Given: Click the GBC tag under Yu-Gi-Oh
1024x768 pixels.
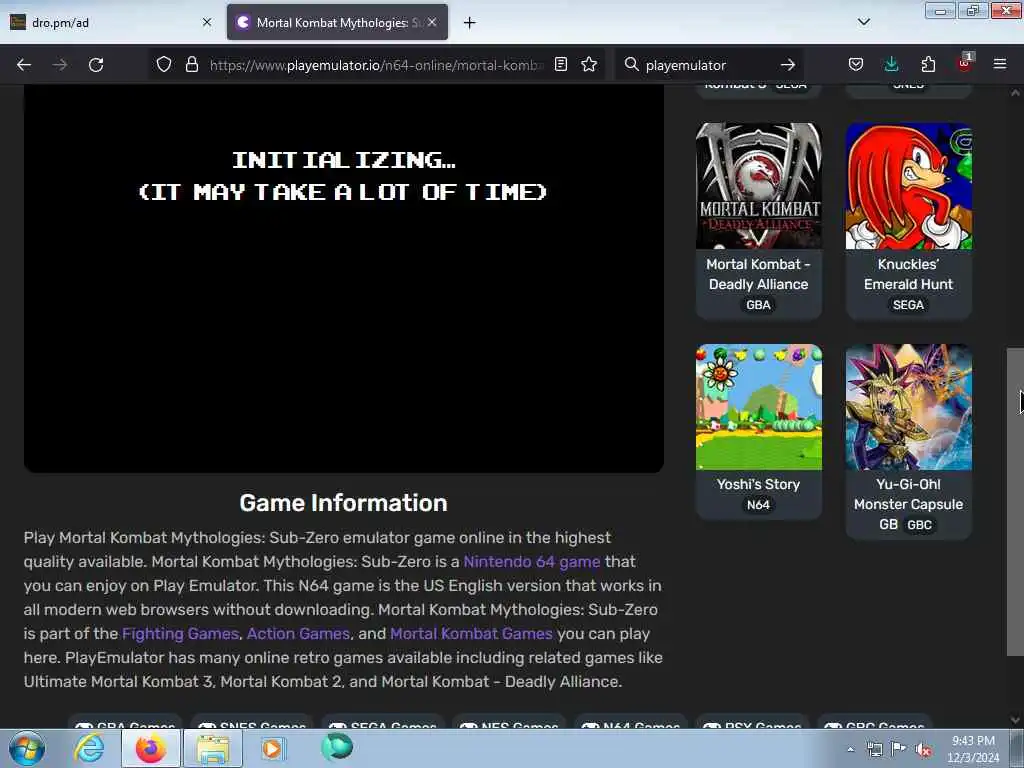Looking at the screenshot, I should coord(920,525).
